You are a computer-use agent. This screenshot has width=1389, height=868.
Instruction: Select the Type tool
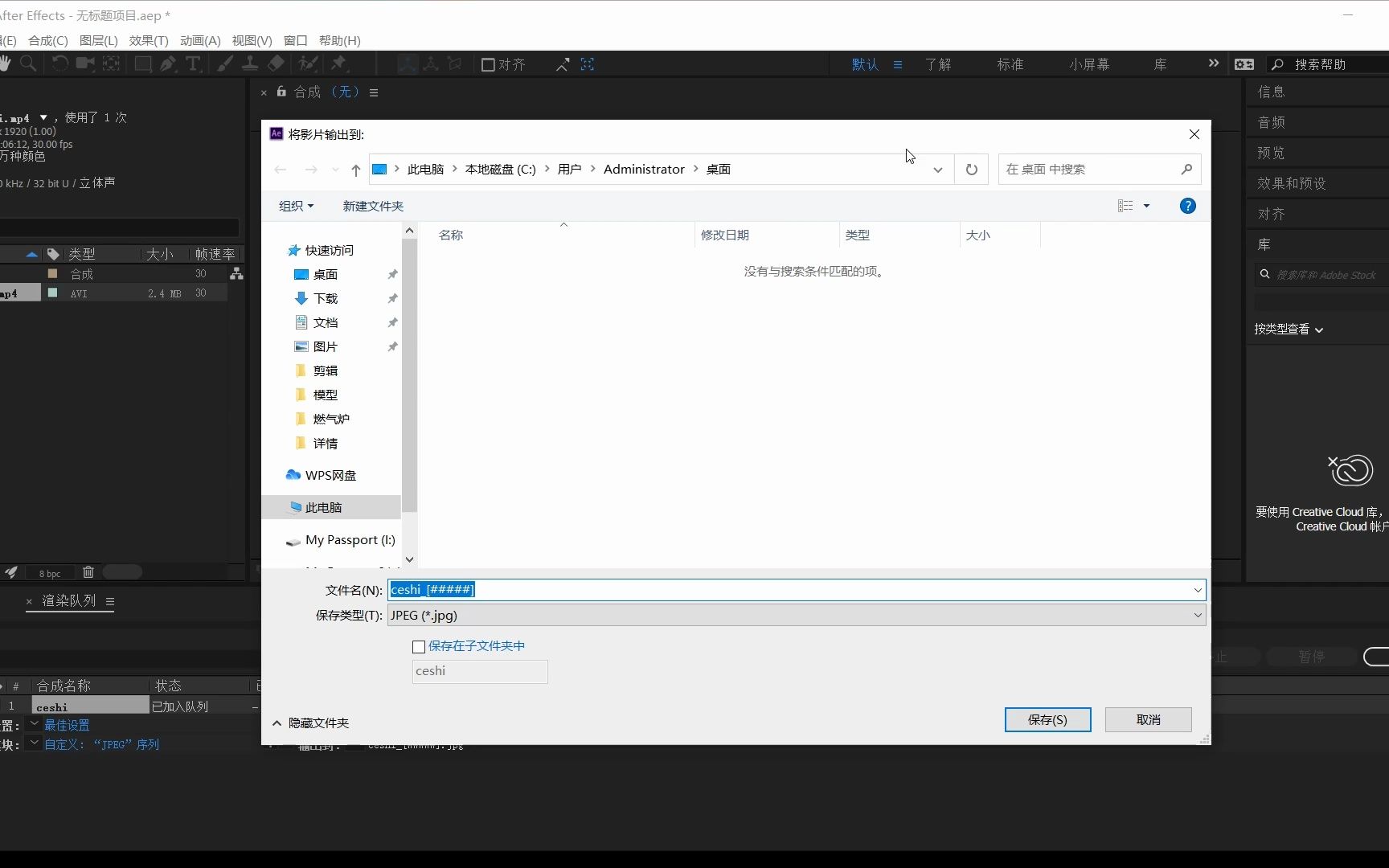point(194,63)
